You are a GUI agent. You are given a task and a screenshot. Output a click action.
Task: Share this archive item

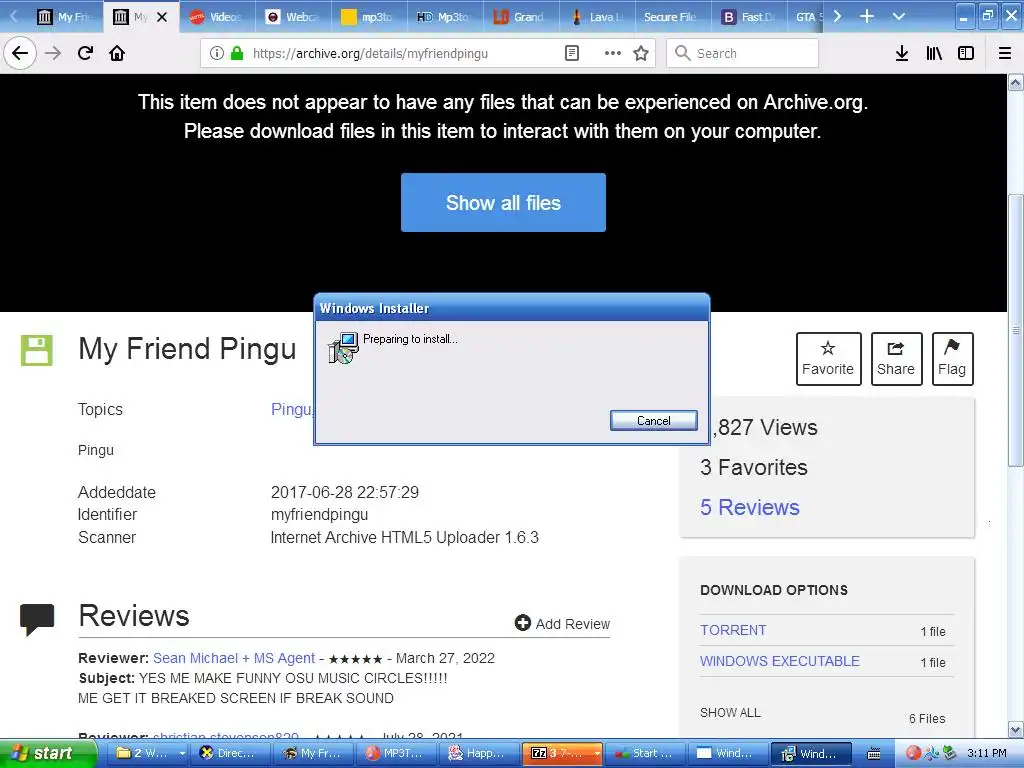coord(896,359)
